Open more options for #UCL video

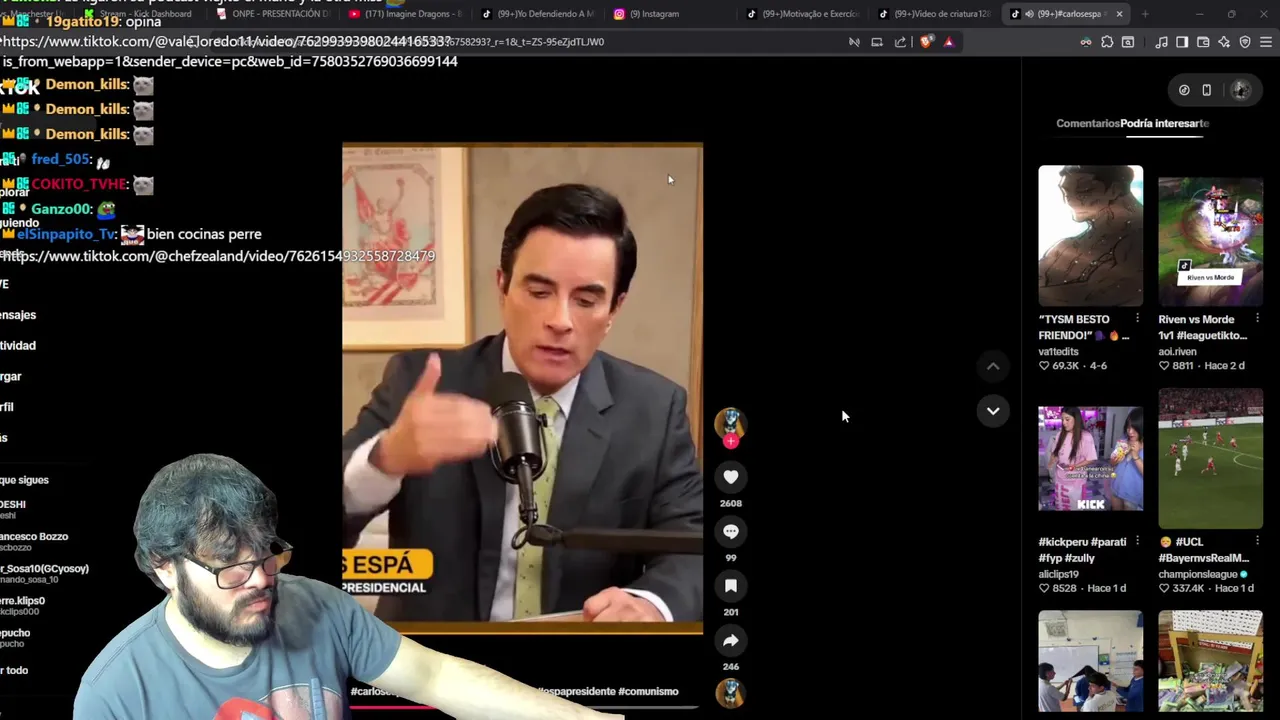tap(1257, 541)
